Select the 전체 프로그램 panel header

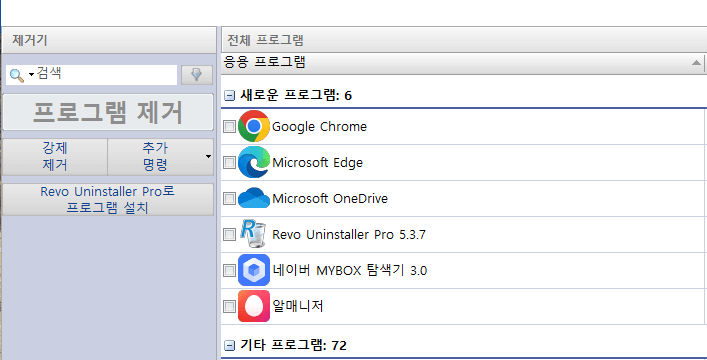click(464, 40)
